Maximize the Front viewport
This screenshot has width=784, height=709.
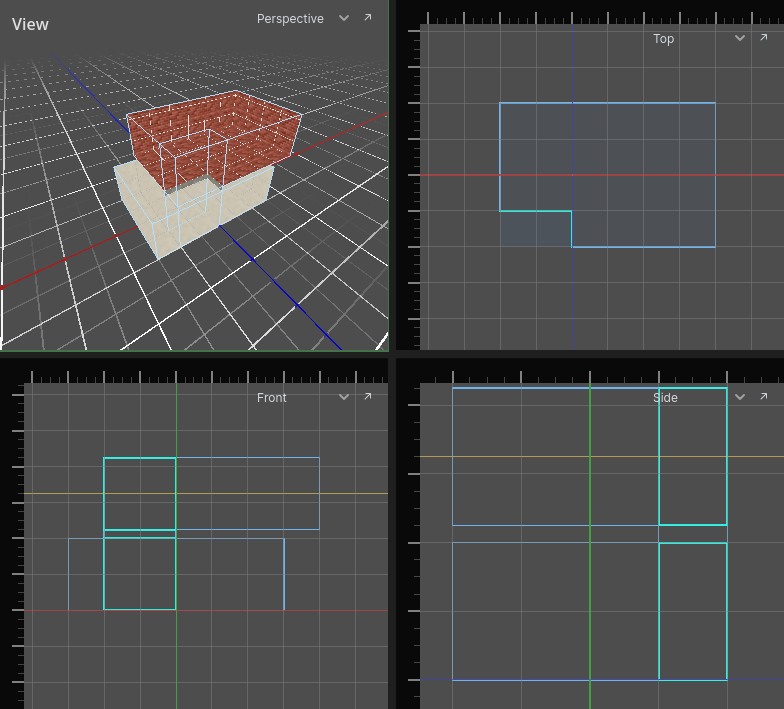[368, 396]
